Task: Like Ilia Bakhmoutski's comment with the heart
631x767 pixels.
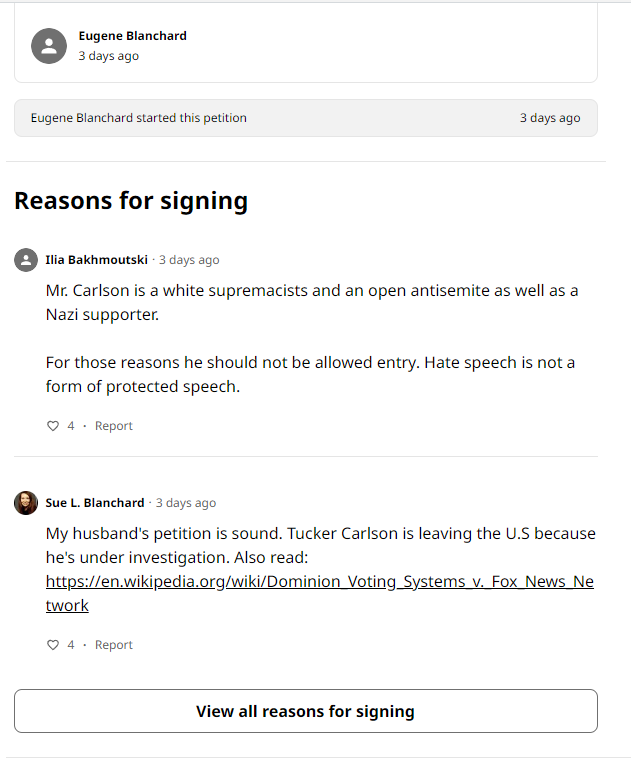Action: (53, 426)
